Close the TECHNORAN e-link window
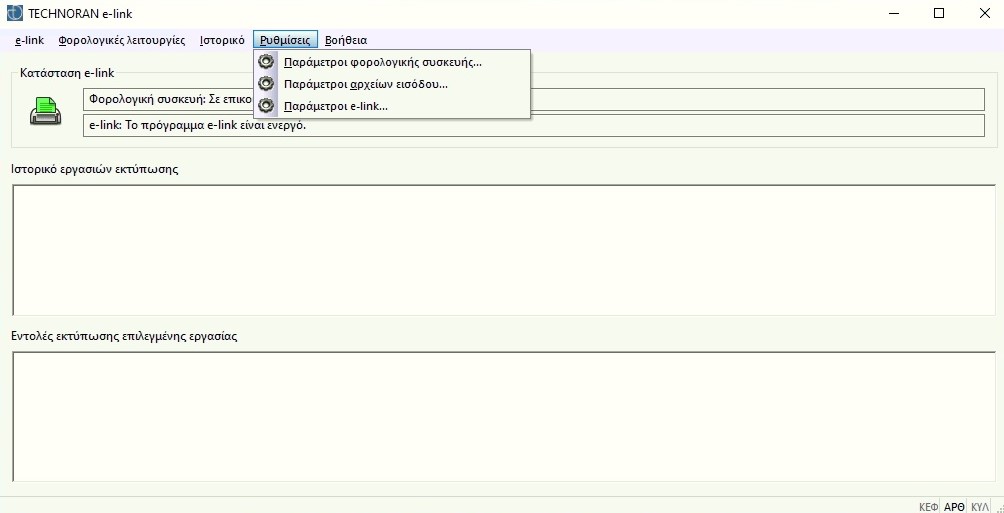This screenshot has height=513, width=1004. pos(985,13)
